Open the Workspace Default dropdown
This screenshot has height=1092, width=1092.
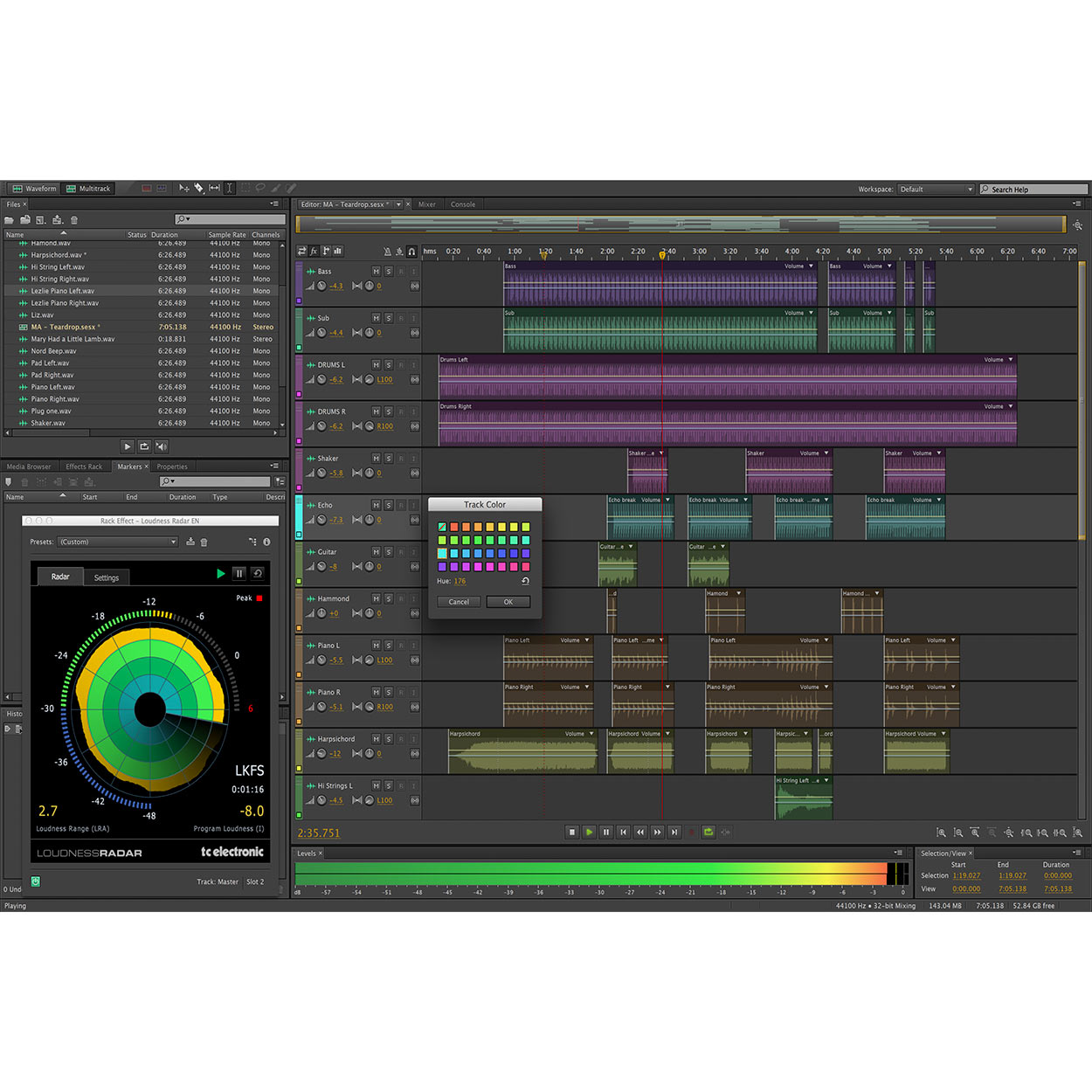(x=936, y=189)
